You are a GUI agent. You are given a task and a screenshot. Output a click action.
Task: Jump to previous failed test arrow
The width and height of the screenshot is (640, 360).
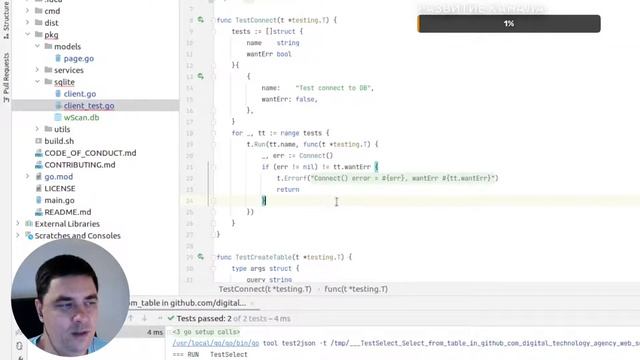click(x=131, y=318)
